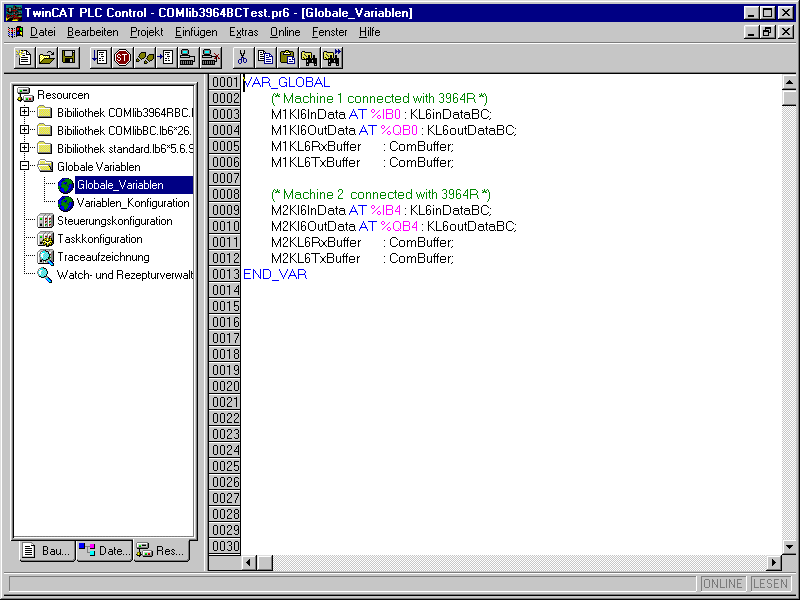This screenshot has height=600, width=800.
Task: Click the %IB0 address on line 0003
Action: (386, 114)
